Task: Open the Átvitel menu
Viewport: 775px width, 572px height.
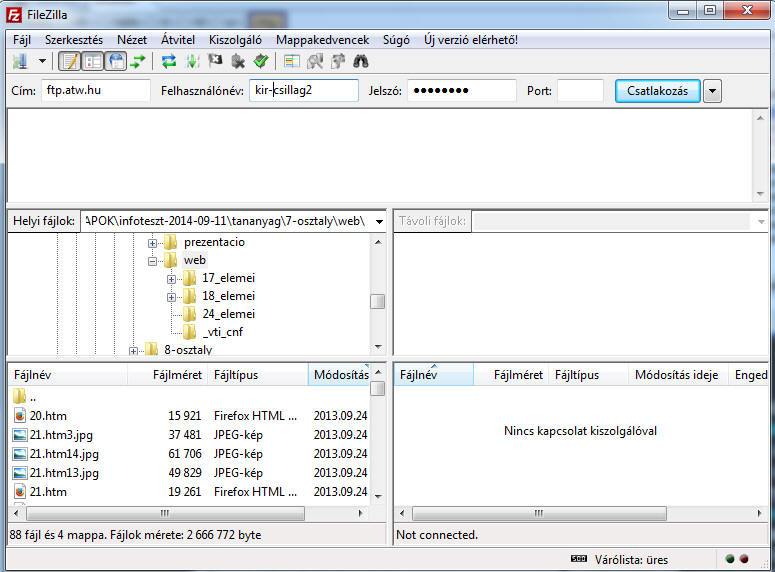Action: click(x=178, y=40)
